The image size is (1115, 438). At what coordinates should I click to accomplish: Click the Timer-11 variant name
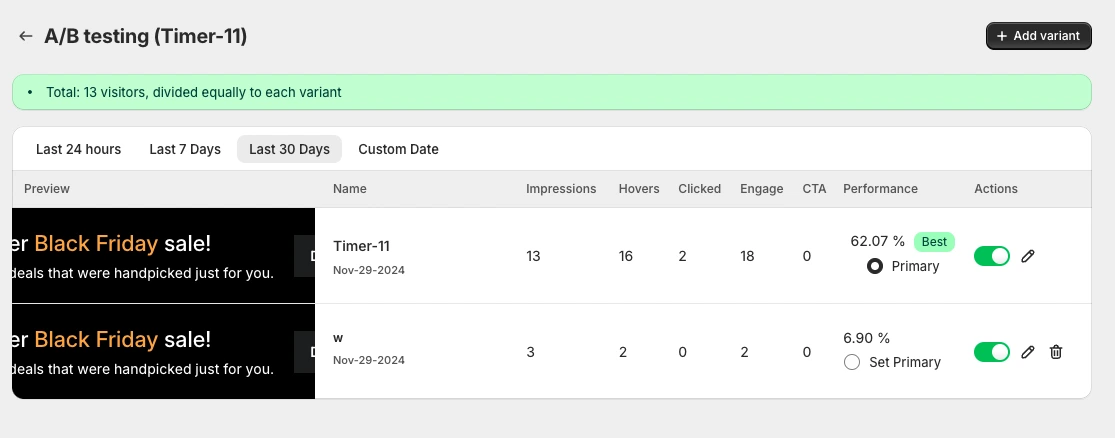(361, 246)
